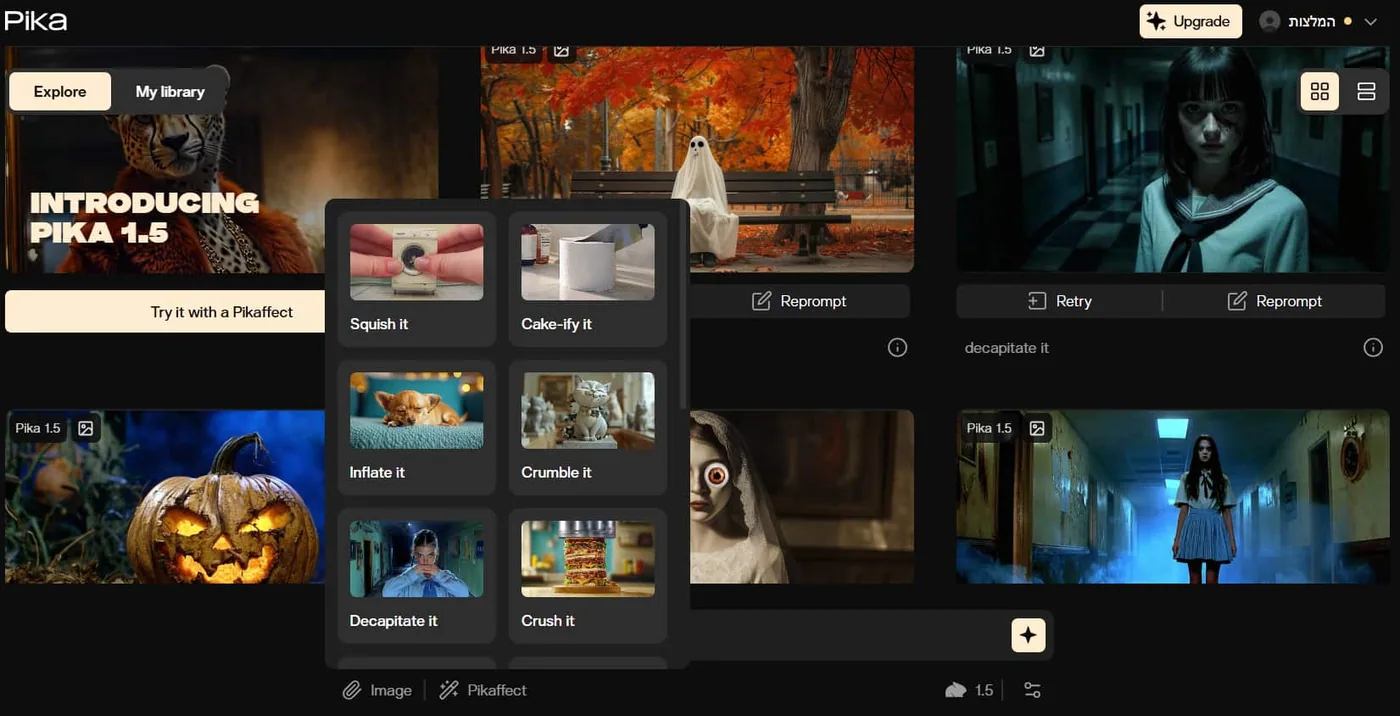The height and width of the screenshot is (716, 1400).
Task: Open the 1.5 model version selector
Action: tap(969, 690)
